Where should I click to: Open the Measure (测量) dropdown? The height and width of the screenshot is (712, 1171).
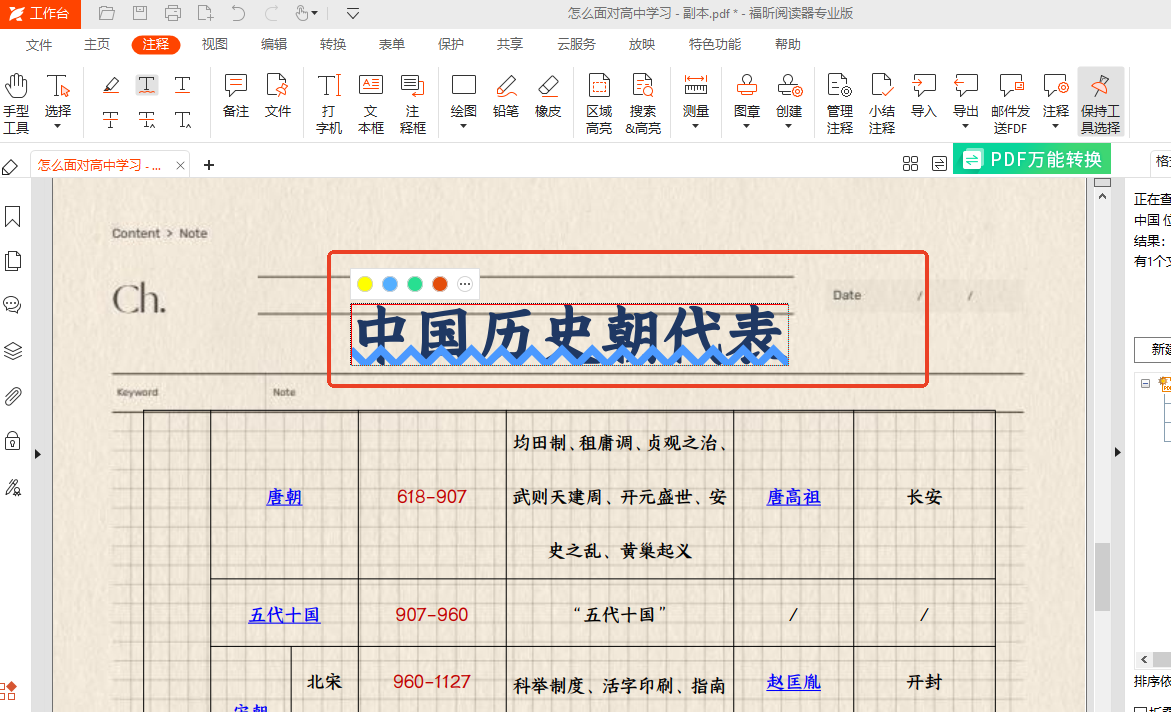[695, 126]
